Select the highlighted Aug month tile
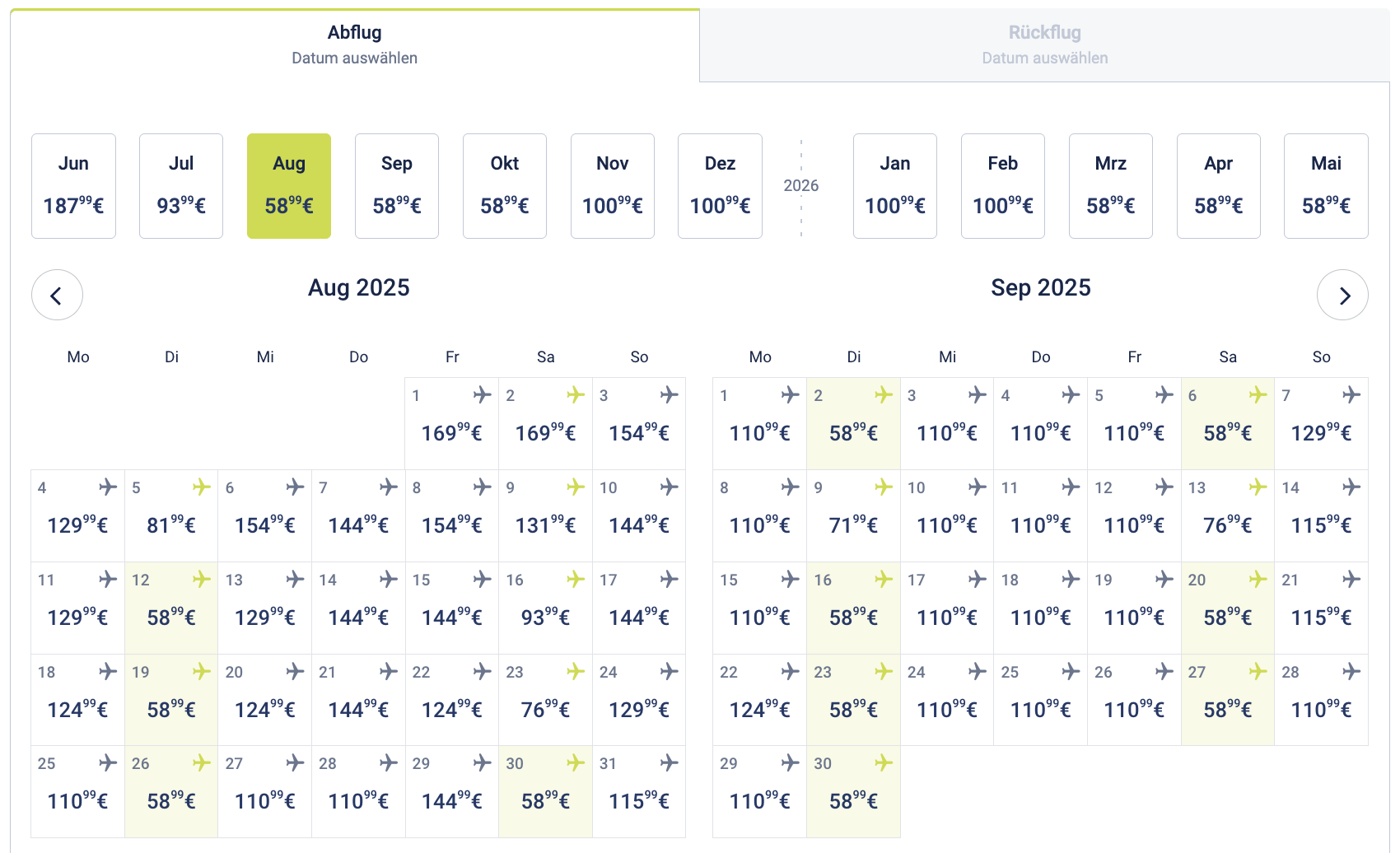This screenshot has width=1400, height=853. coord(289,186)
